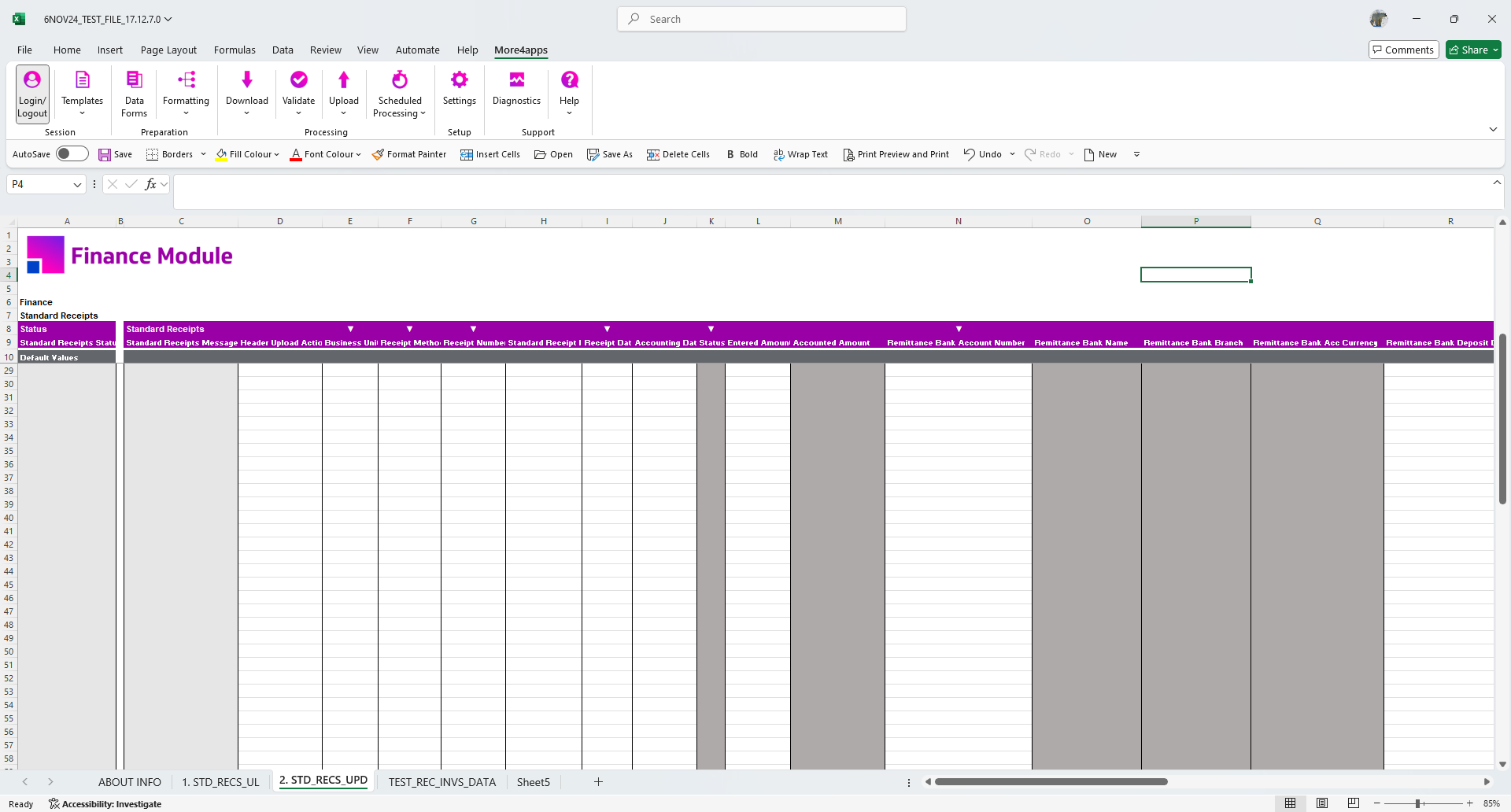Image resolution: width=1511 pixels, height=812 pixels.
Task: Click the Font Colour button
Action: pos(322,155)
